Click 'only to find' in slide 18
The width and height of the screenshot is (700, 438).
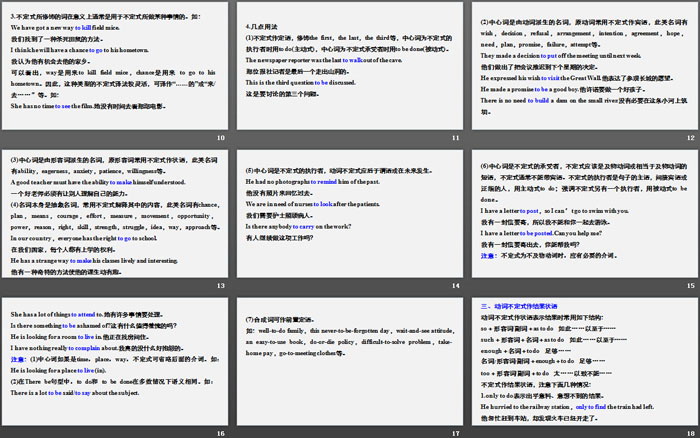coord(591,407)
